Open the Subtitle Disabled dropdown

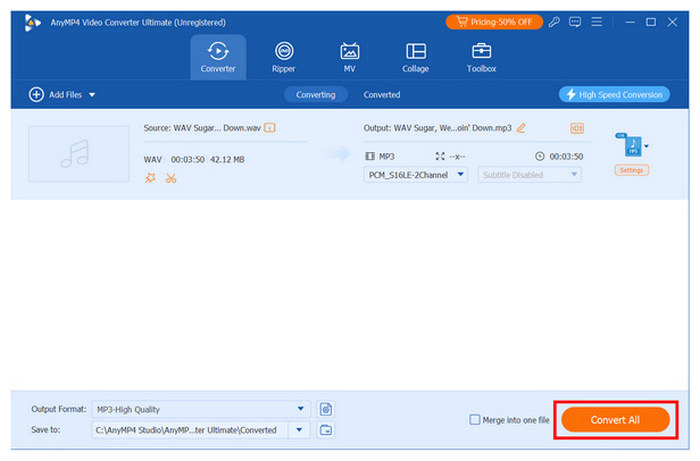click(x=529, y=175)
